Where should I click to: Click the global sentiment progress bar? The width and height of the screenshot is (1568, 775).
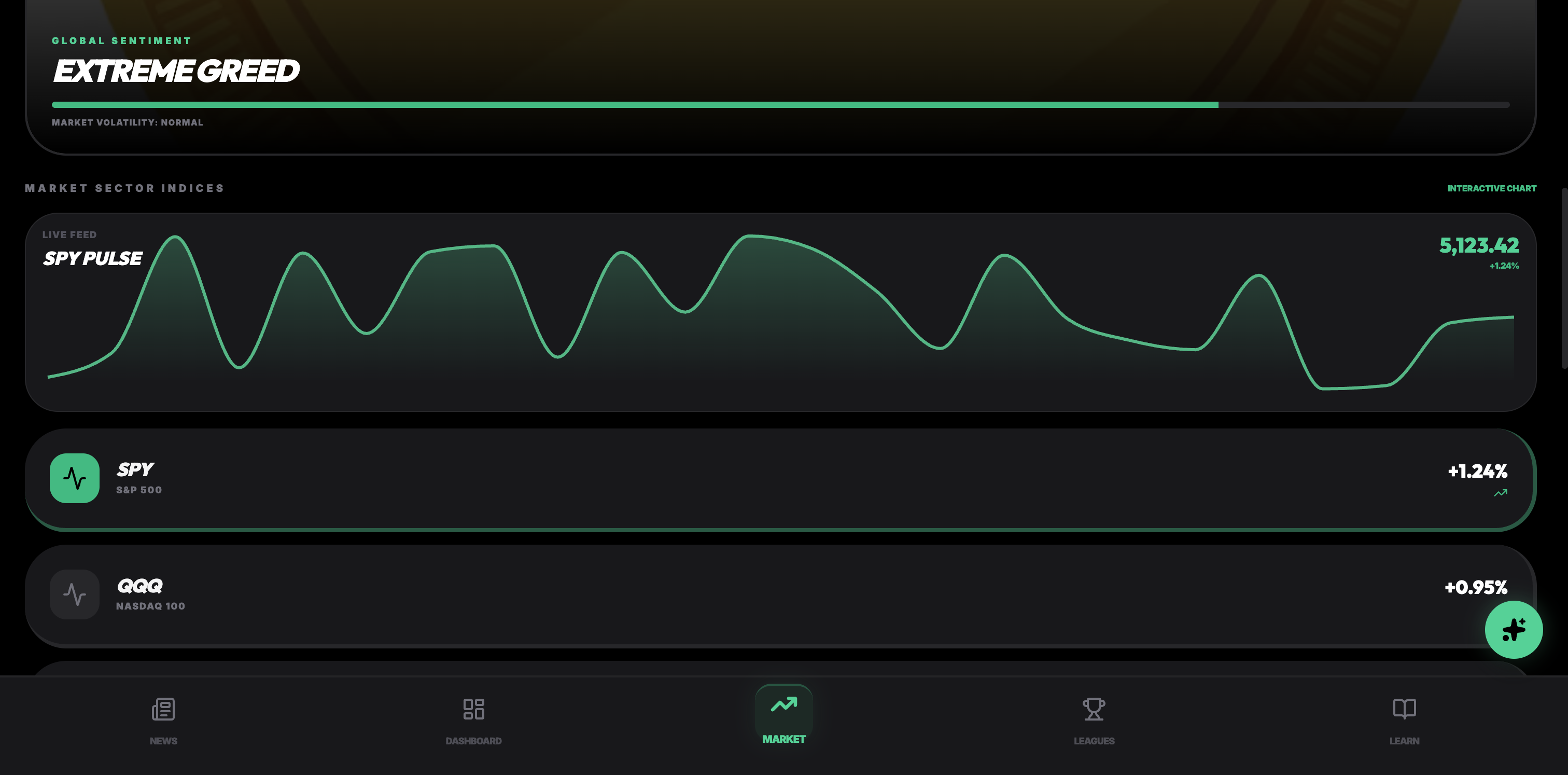[780, 105]
